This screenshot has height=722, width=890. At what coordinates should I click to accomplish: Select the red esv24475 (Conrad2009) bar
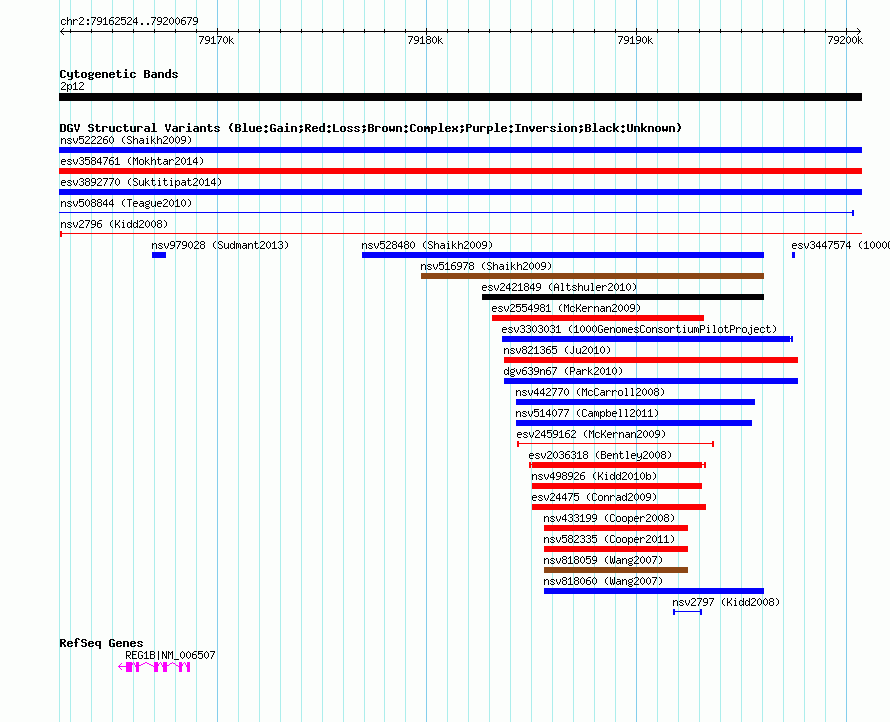[x=619, y=507]
